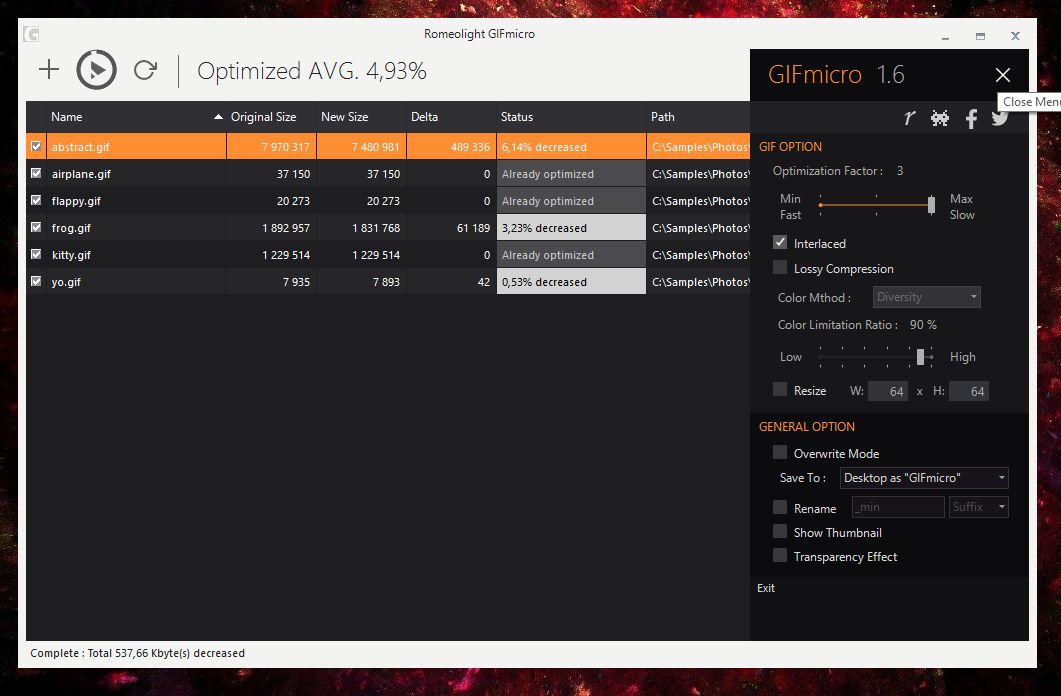Select the kitty.gif file name

pos(71,255)
